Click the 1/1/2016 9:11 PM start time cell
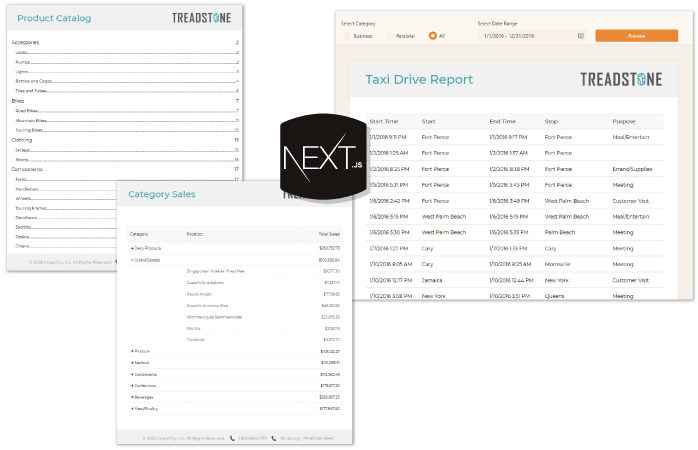This screenshot has width=698, height=450. tap(388, 137)
